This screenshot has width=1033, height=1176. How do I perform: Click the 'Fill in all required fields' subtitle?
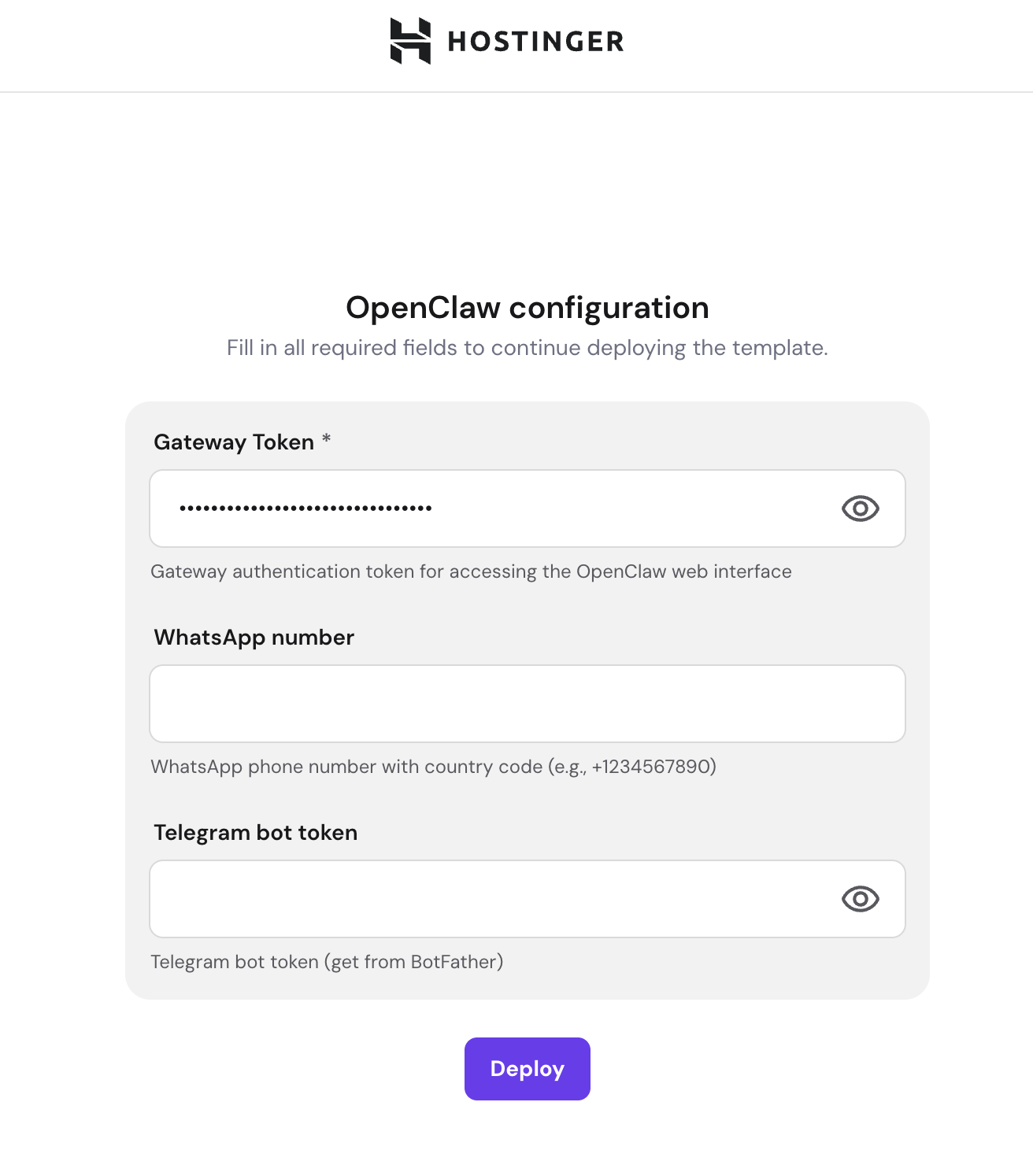click(527, 348)
